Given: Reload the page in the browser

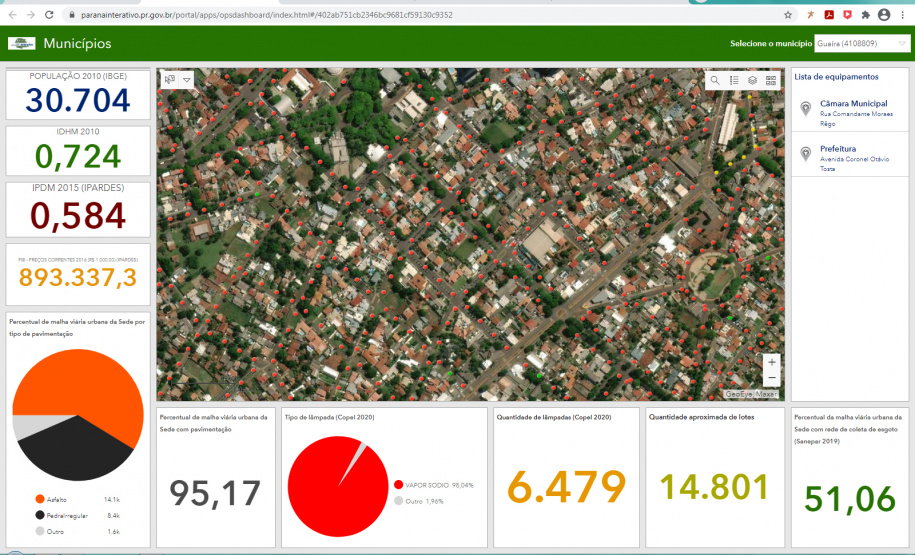Looking at the screenshot, I should coord(49,15).
